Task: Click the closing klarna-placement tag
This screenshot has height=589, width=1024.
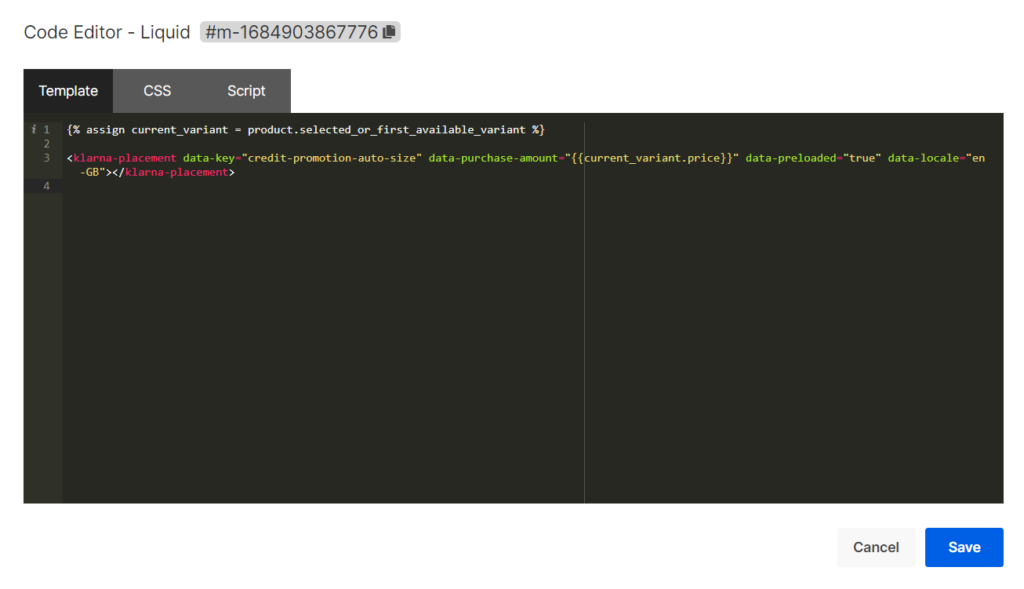Action: [x=175, y=172]
